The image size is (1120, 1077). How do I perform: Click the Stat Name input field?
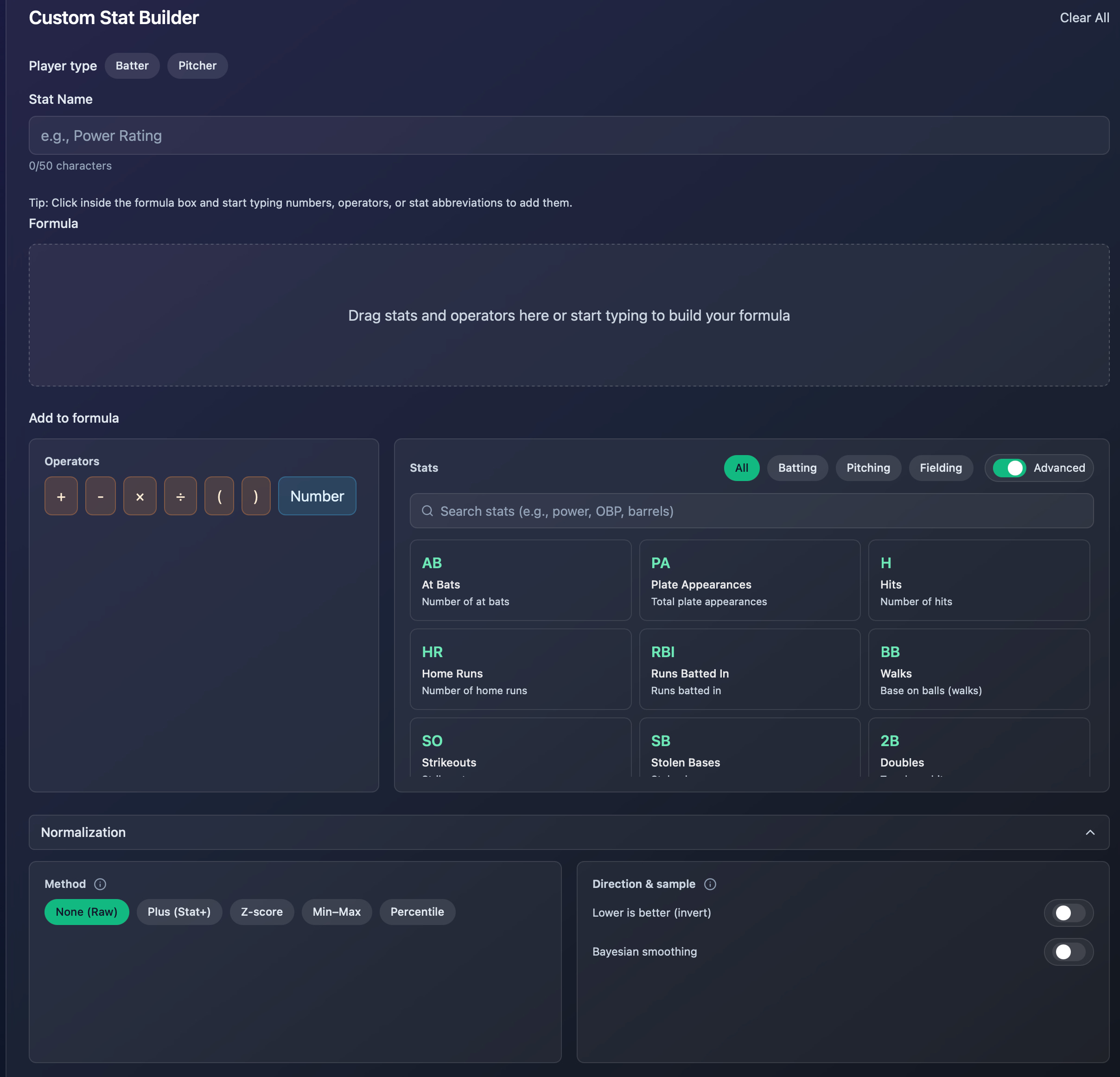568,135
